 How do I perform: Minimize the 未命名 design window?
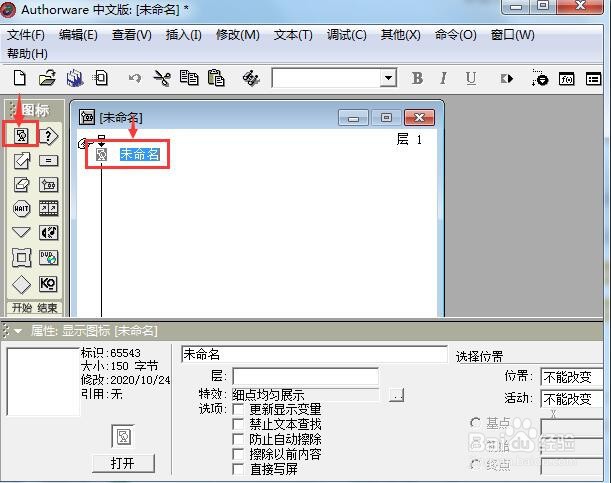pyautogui.click(x=353, y=118)
